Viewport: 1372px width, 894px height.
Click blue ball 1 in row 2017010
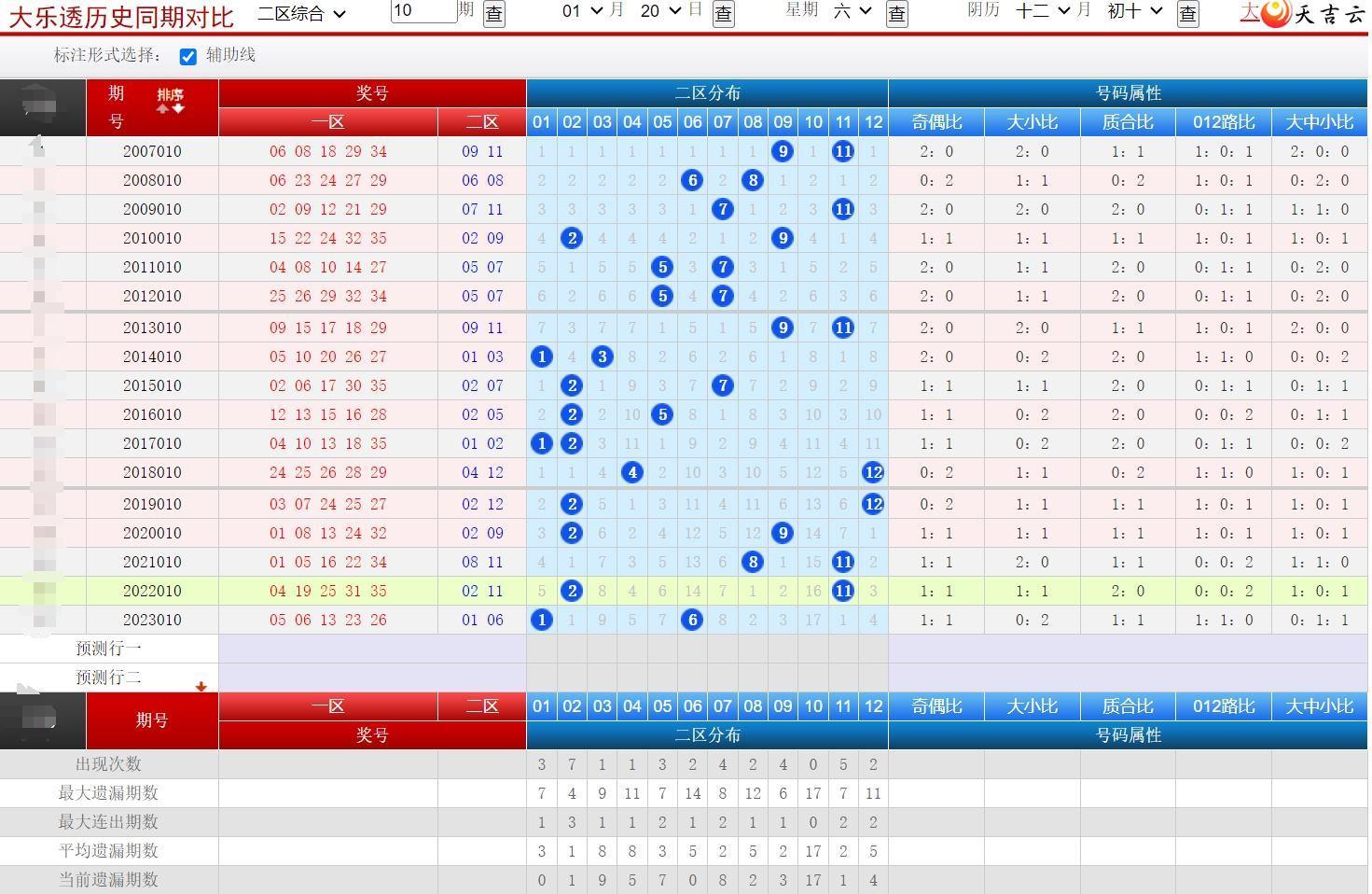[542, 443]
